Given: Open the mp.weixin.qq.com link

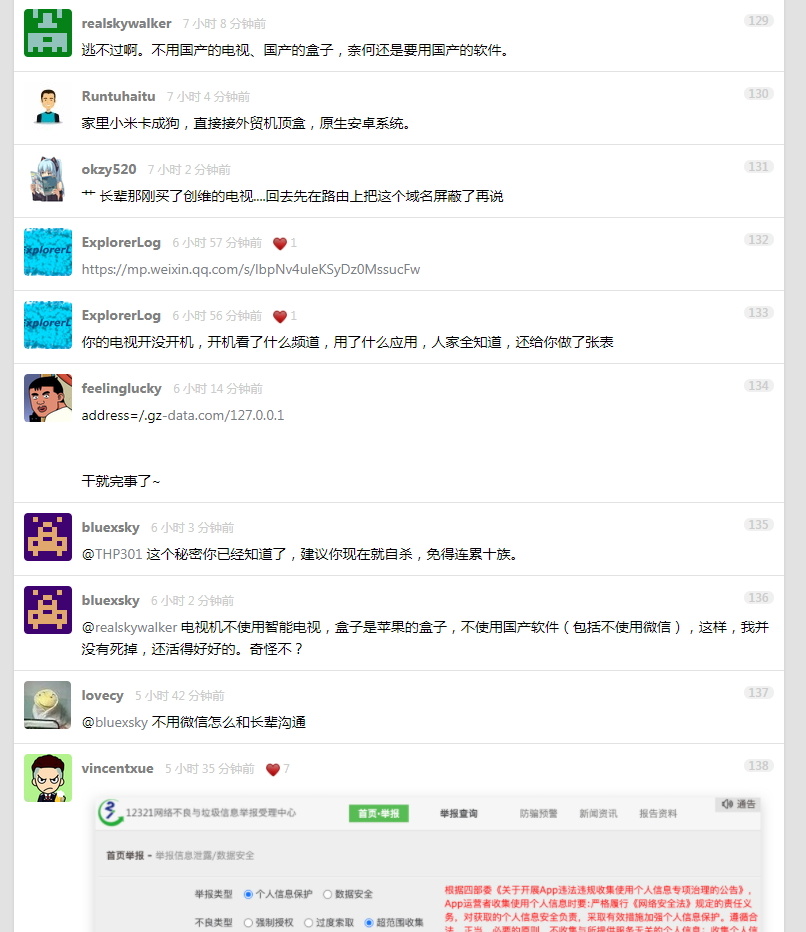Looking at the screenshot, I should [251, 269].
